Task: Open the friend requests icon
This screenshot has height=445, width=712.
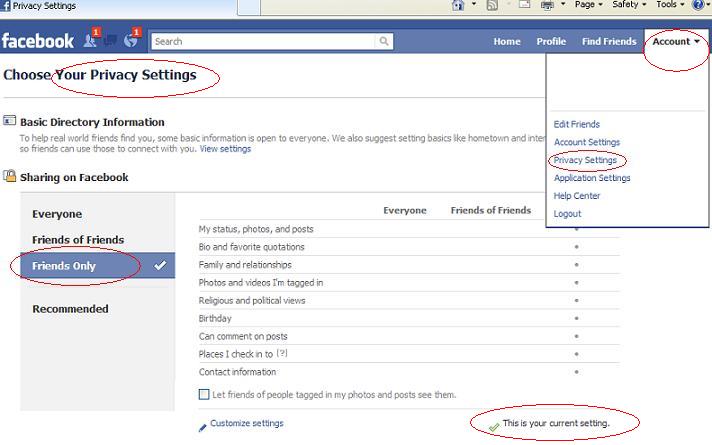Action: coord(91,39)
